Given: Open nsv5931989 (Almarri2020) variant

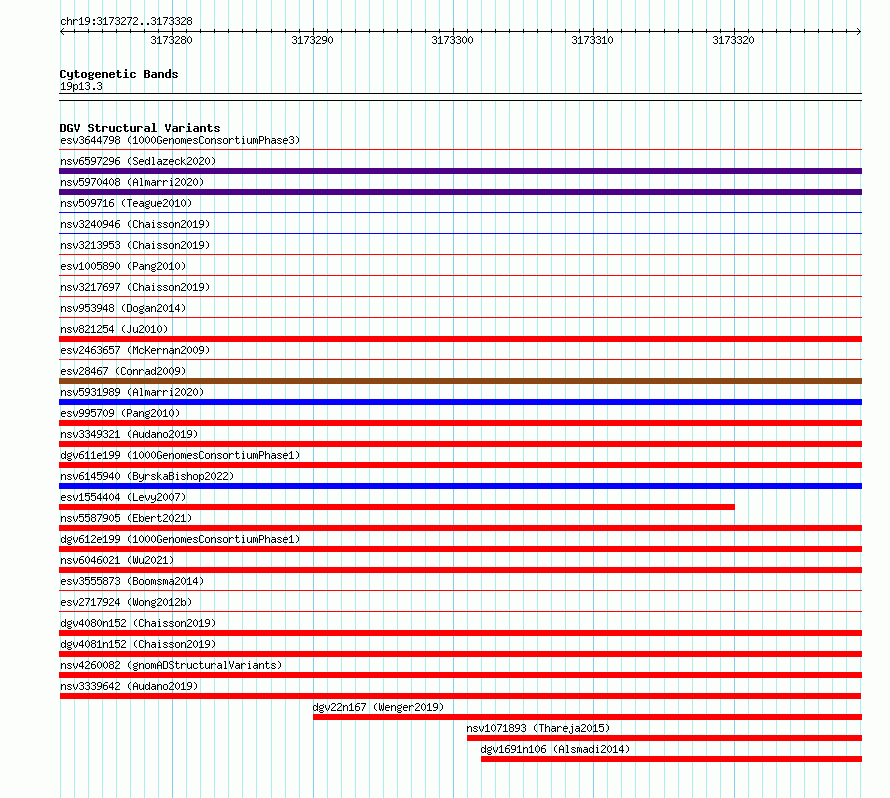Looking at the screenshot, I should click(x=132, y=392).
